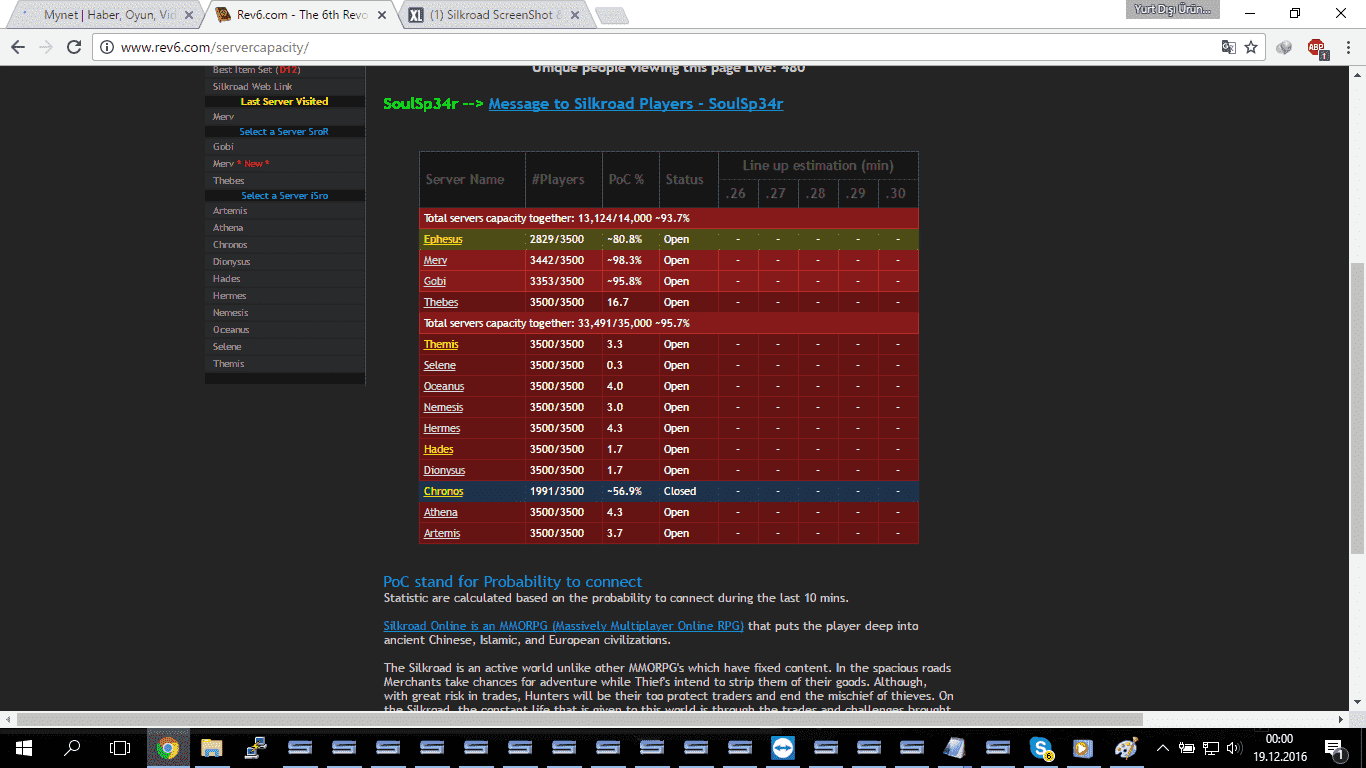This screenshot has width=1366, height=768.
Task: Switch to the Silkroad ScreenShot tab
Action: [495, 16]
